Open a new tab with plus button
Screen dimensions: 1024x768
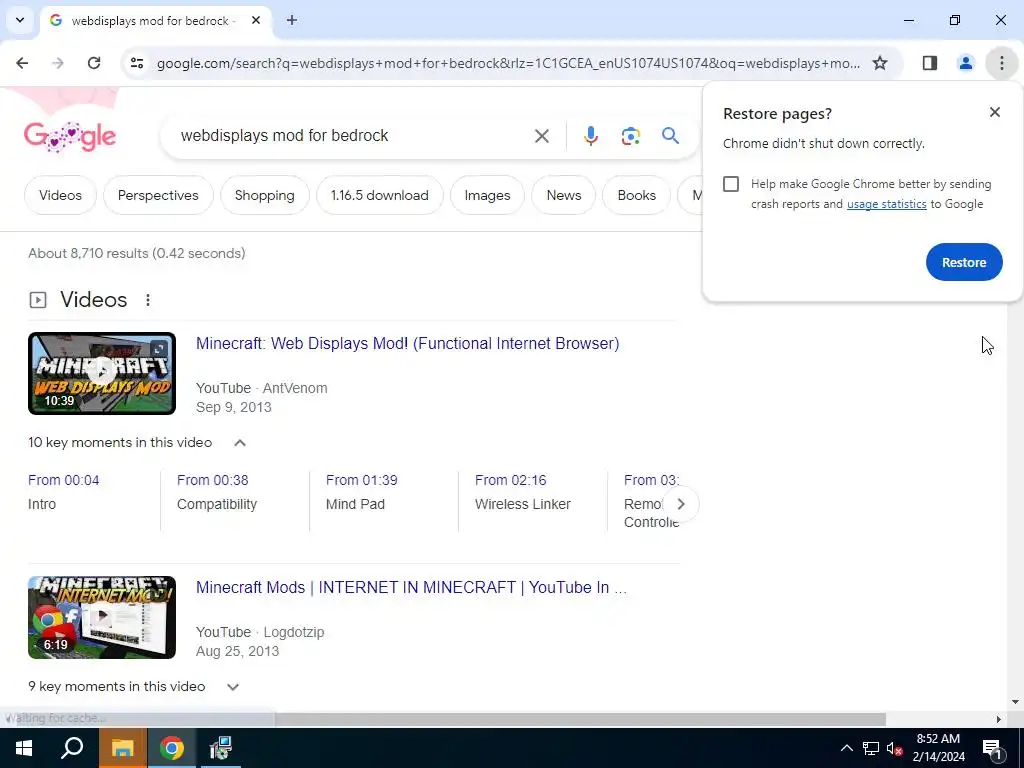(292, 20)
